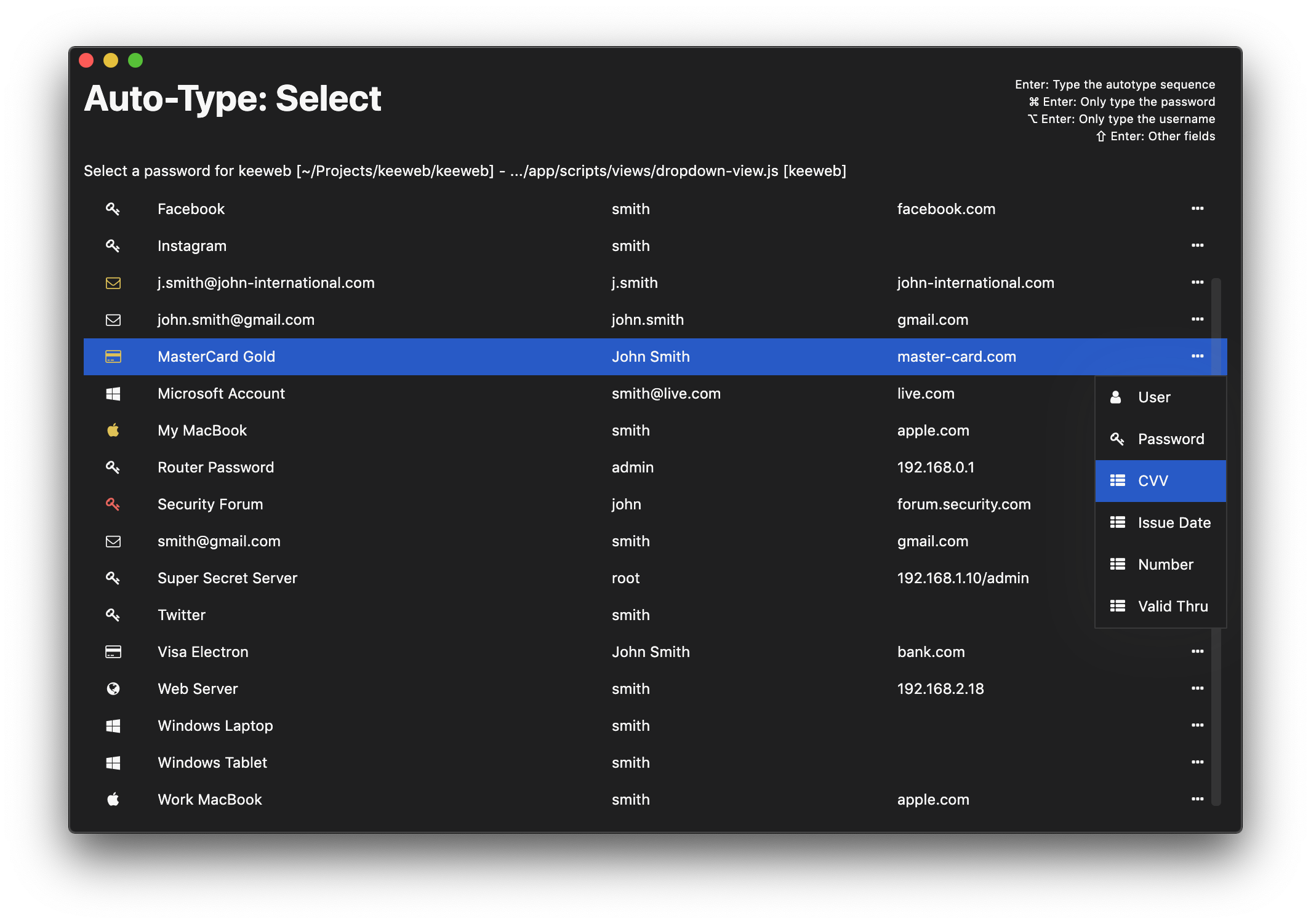Click the Apple icon next to My MacBook
The width and height of the screenshot is (1311, 924).
113,431
